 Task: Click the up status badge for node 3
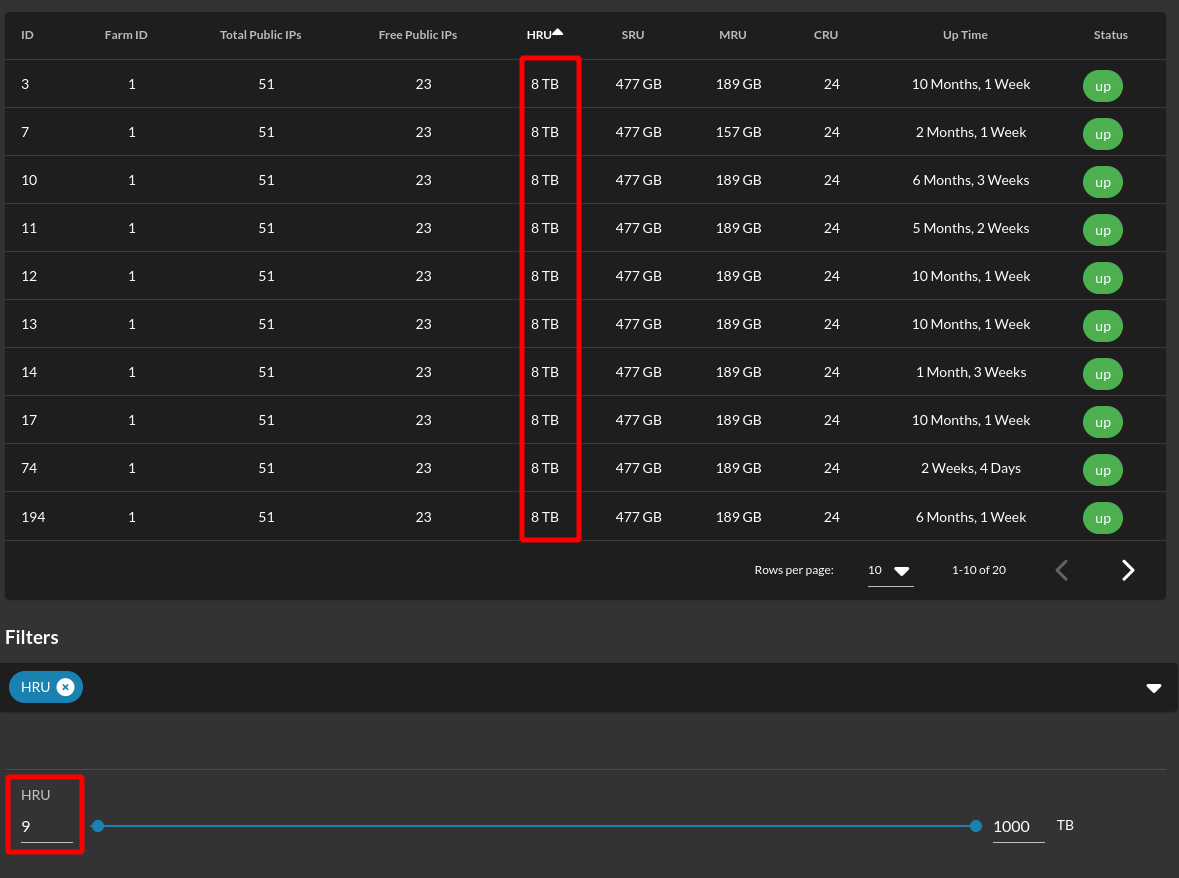click(1102, 86)
